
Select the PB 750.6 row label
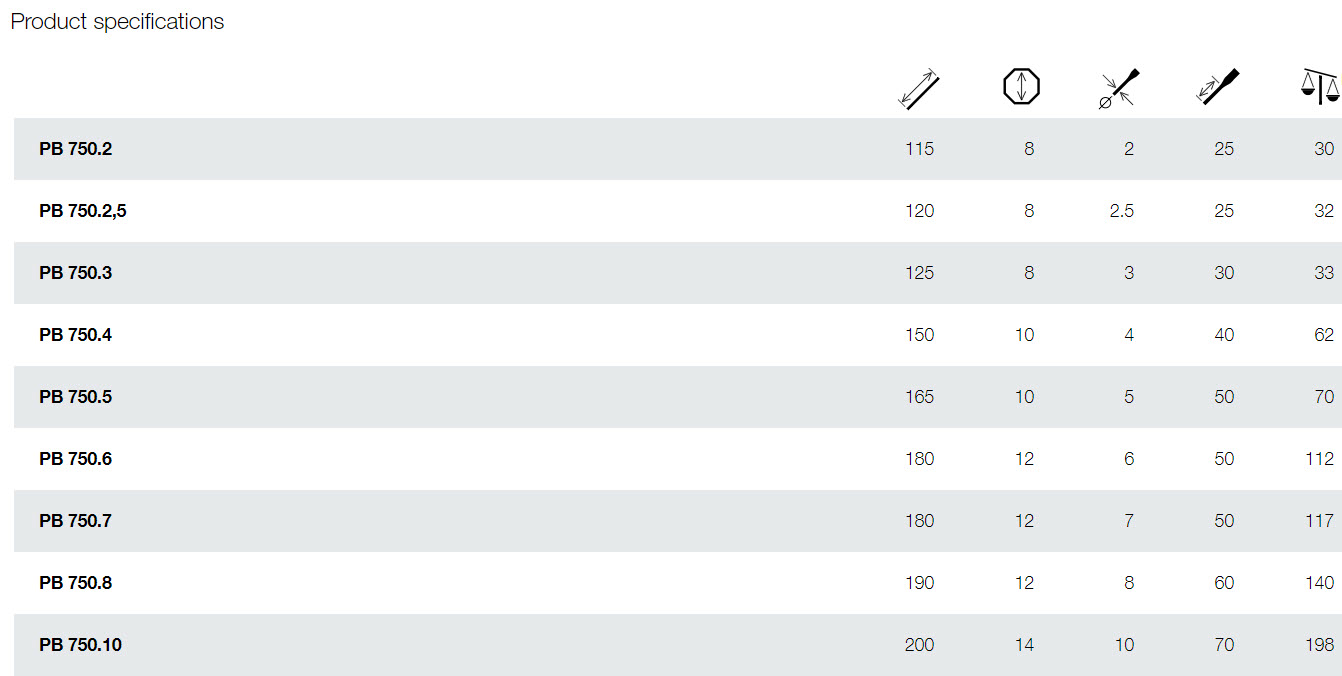point(76,459)
